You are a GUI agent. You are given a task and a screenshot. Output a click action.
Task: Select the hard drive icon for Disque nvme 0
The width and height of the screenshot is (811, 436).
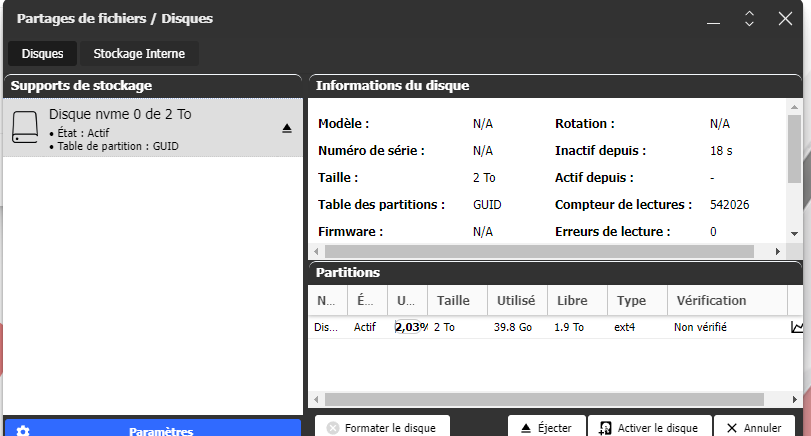click(x=25, y=128)
